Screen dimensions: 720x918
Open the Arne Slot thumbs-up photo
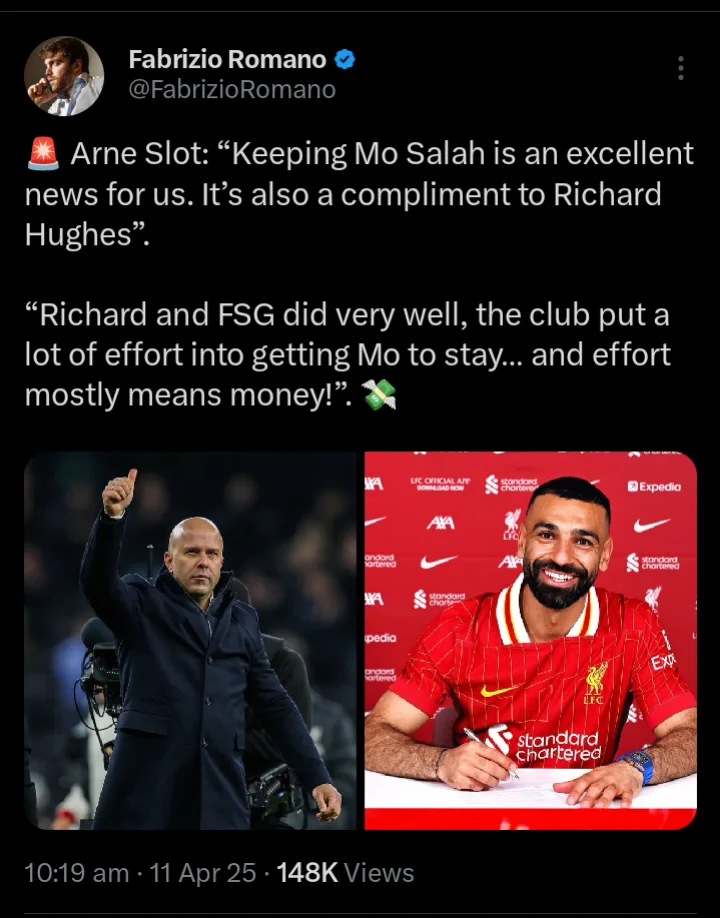pos(190,640)
